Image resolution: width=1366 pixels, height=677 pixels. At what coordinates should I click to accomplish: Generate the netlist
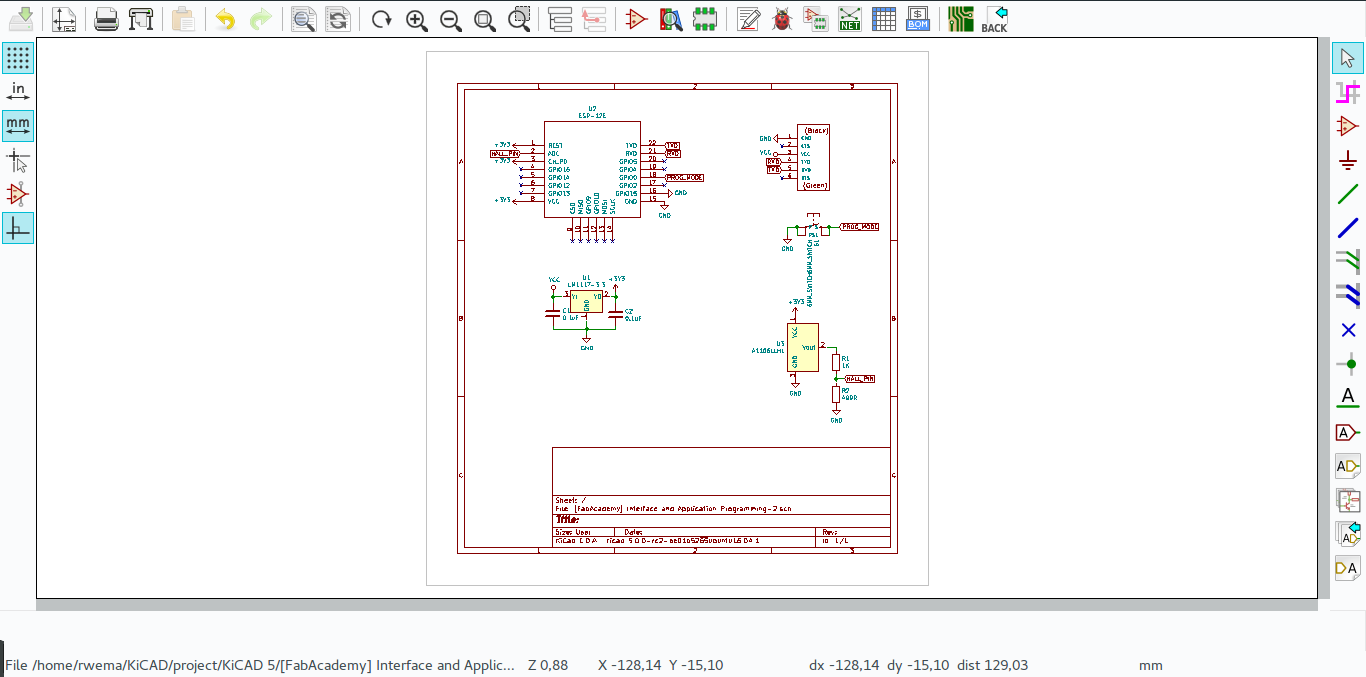click(849, 18)
